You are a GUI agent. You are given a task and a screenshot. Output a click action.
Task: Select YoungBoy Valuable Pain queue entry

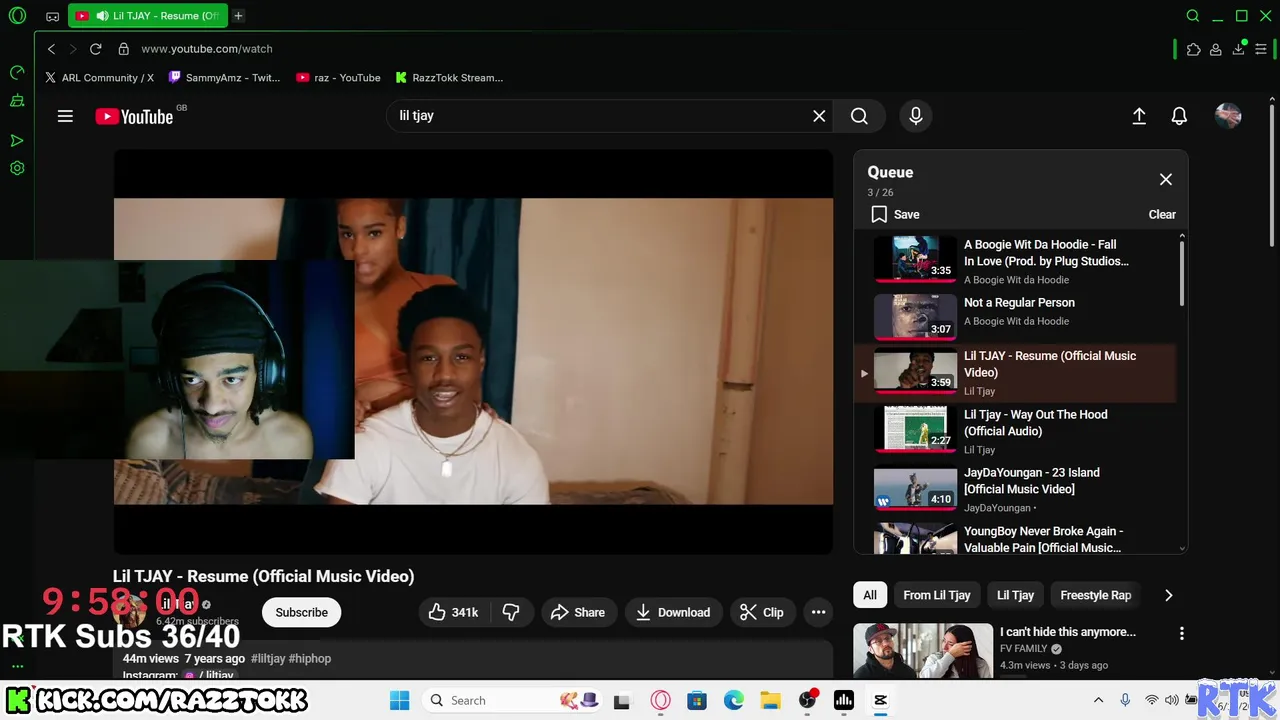tap(1015, 538)
